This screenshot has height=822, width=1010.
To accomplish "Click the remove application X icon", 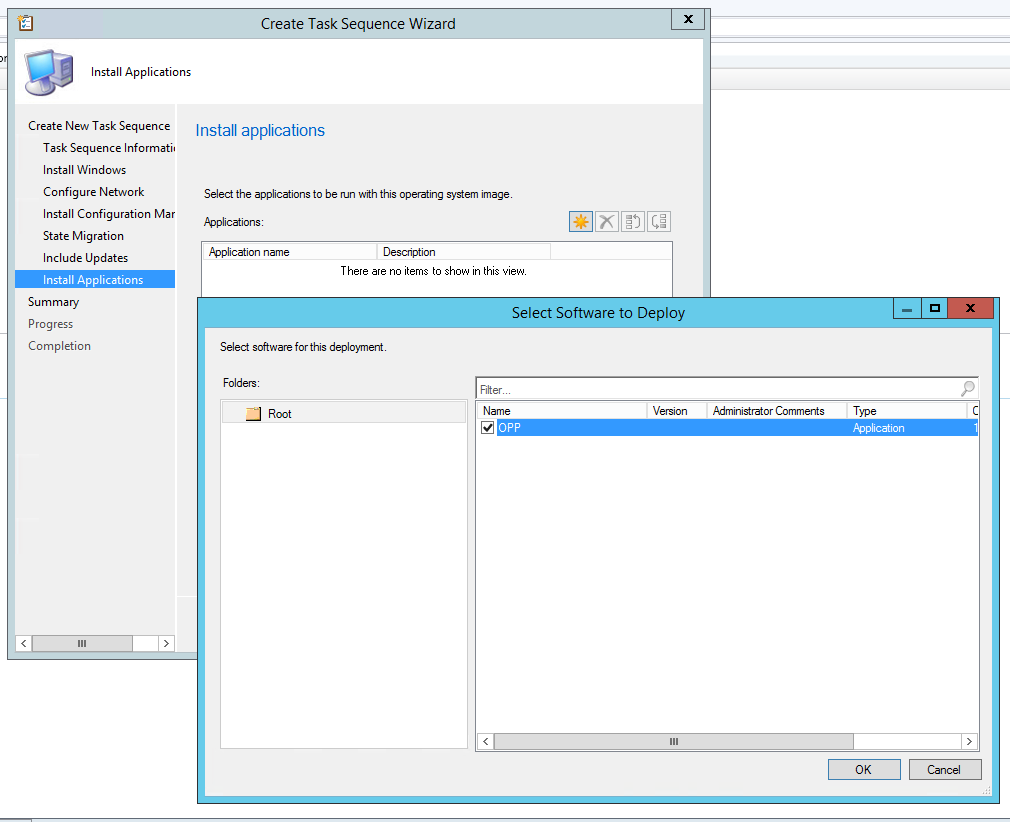I will coord(607,221).
